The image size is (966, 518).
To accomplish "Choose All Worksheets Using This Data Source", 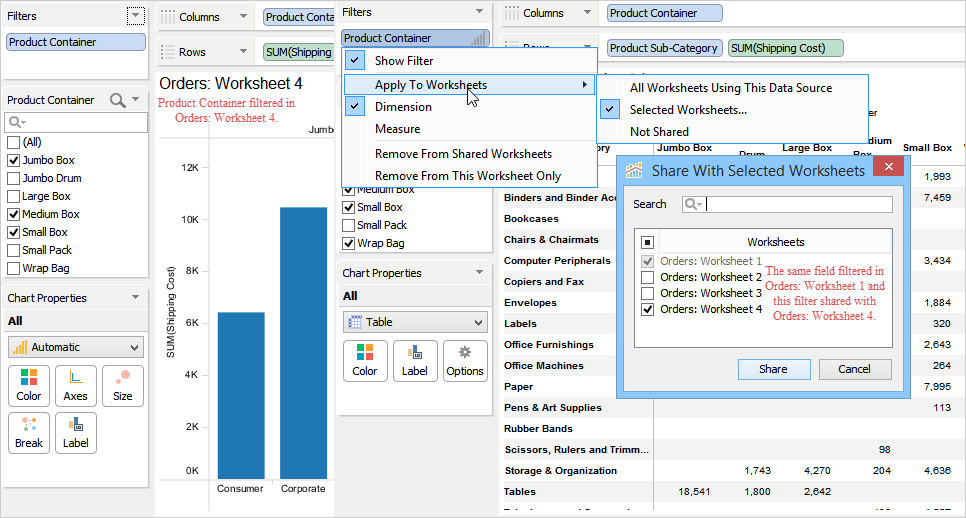I will point(733,88).
